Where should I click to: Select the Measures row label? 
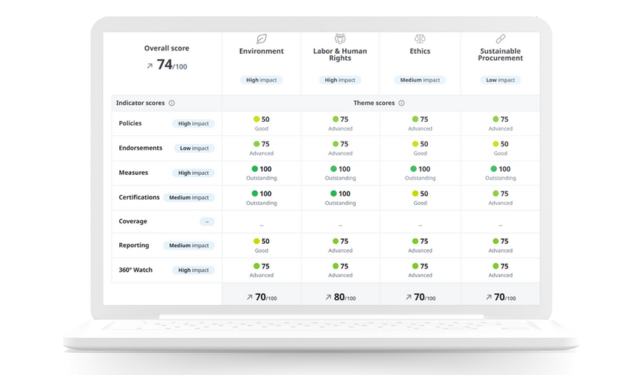click(133, 173)
